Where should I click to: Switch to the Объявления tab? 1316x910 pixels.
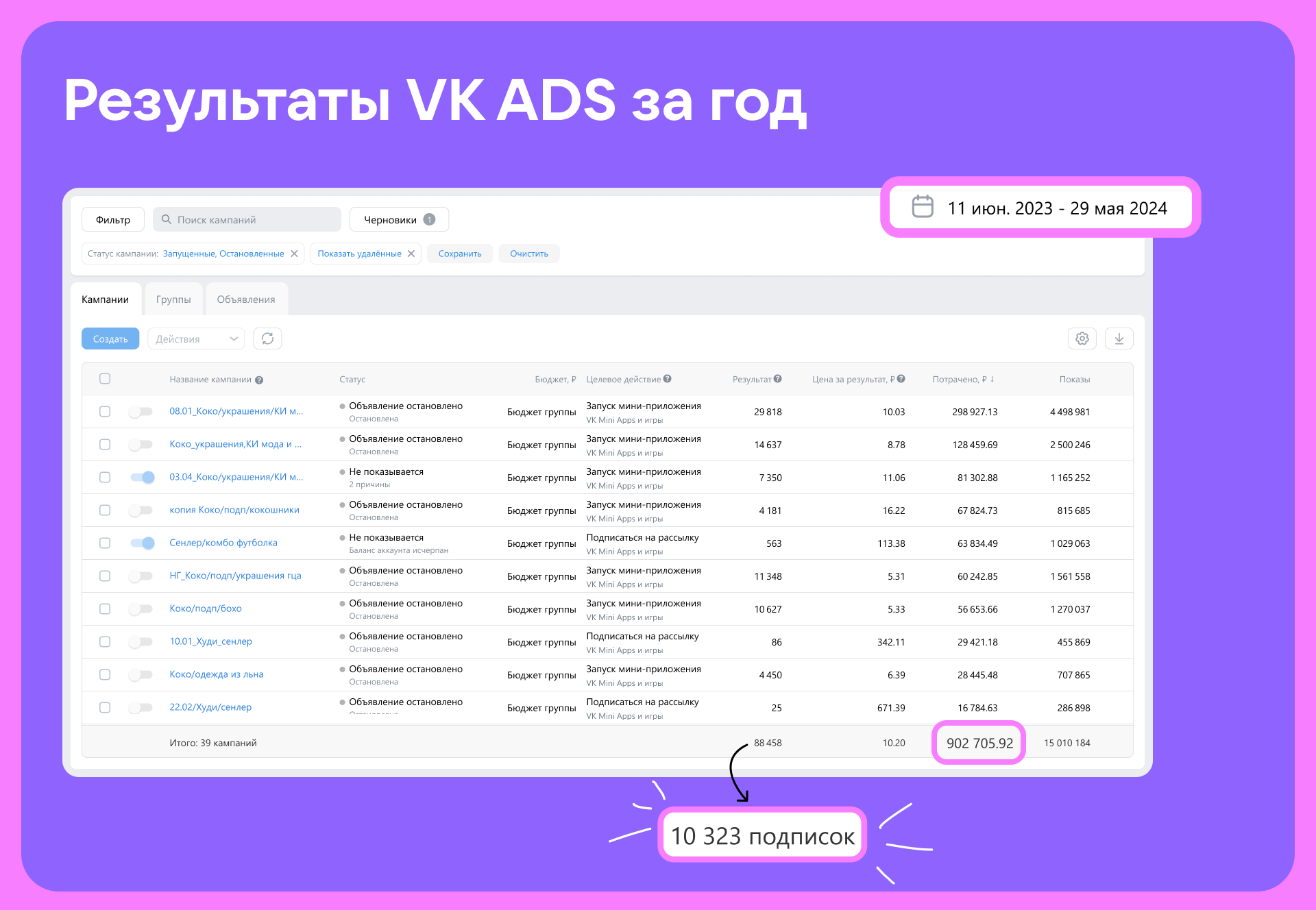coord(246,299)
